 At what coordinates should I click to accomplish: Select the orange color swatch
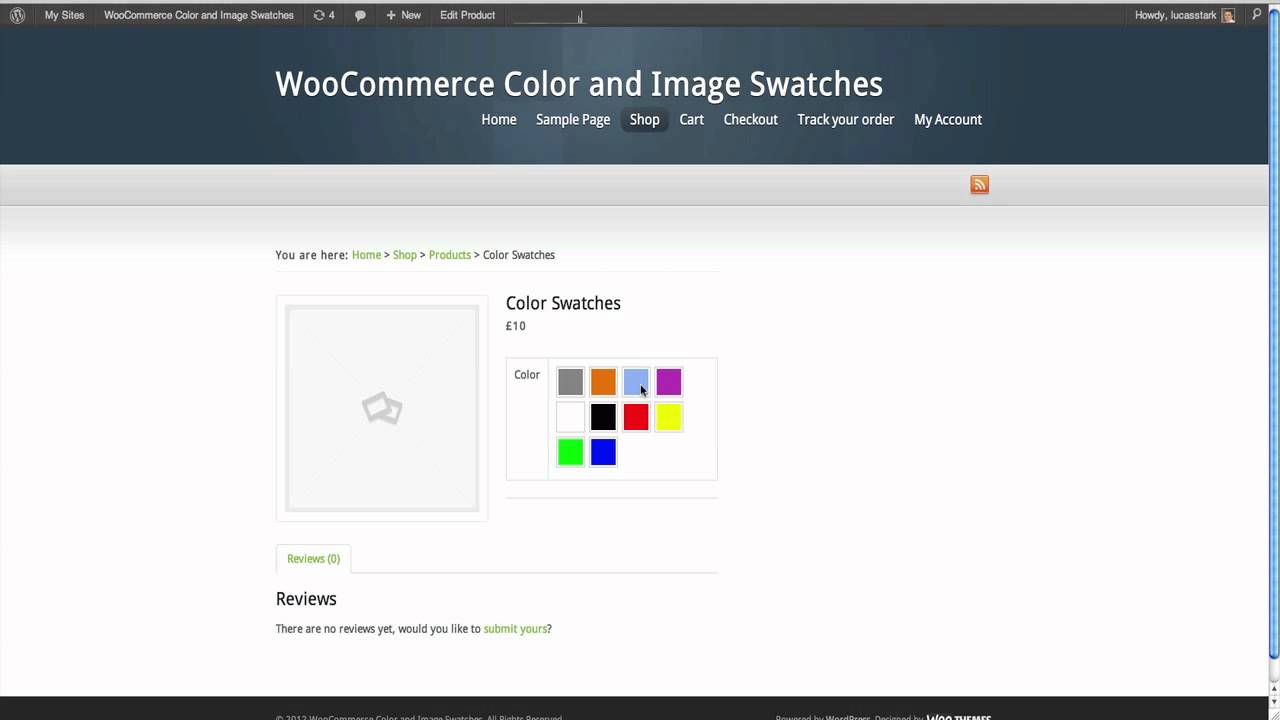[603, 382]
